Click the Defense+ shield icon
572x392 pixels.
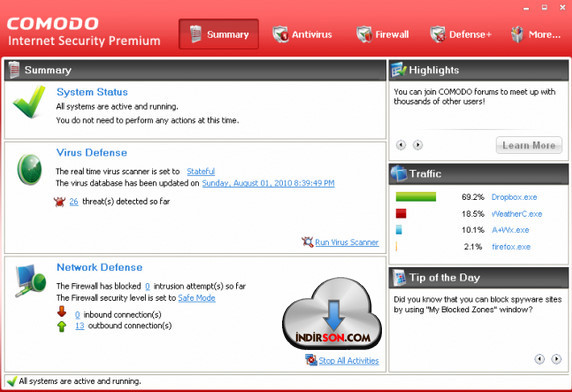(x=437, y=35)
